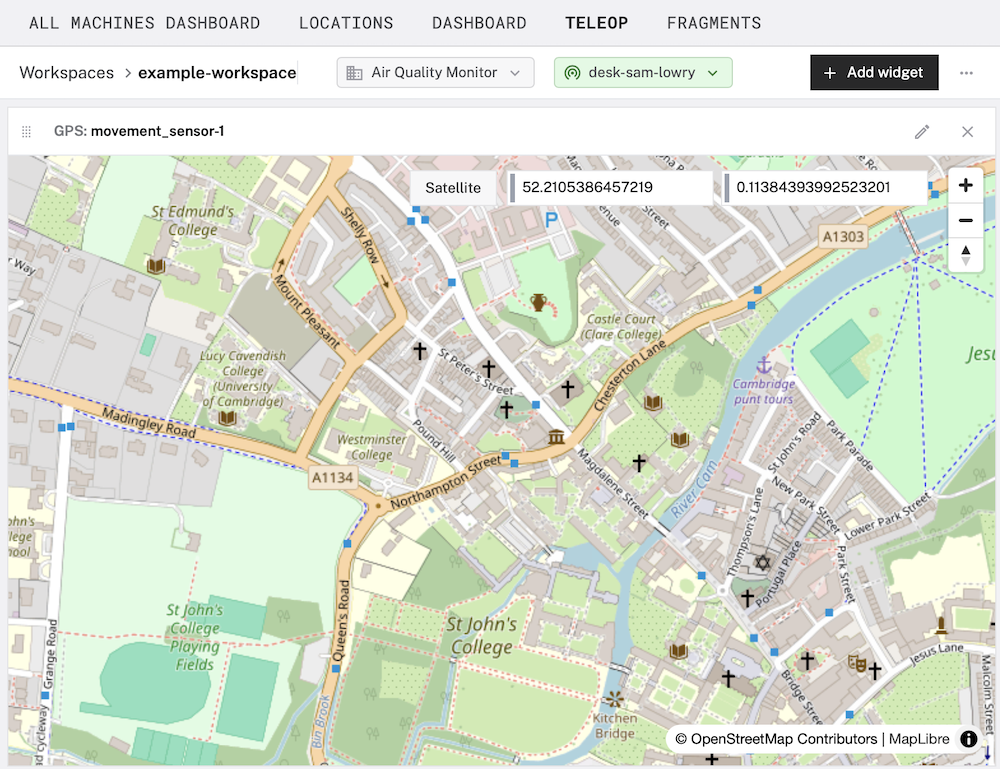The image size is (1000, 769).
Task: Grab the GPS widget drag handle dots
Action: (x=26, y=131)
